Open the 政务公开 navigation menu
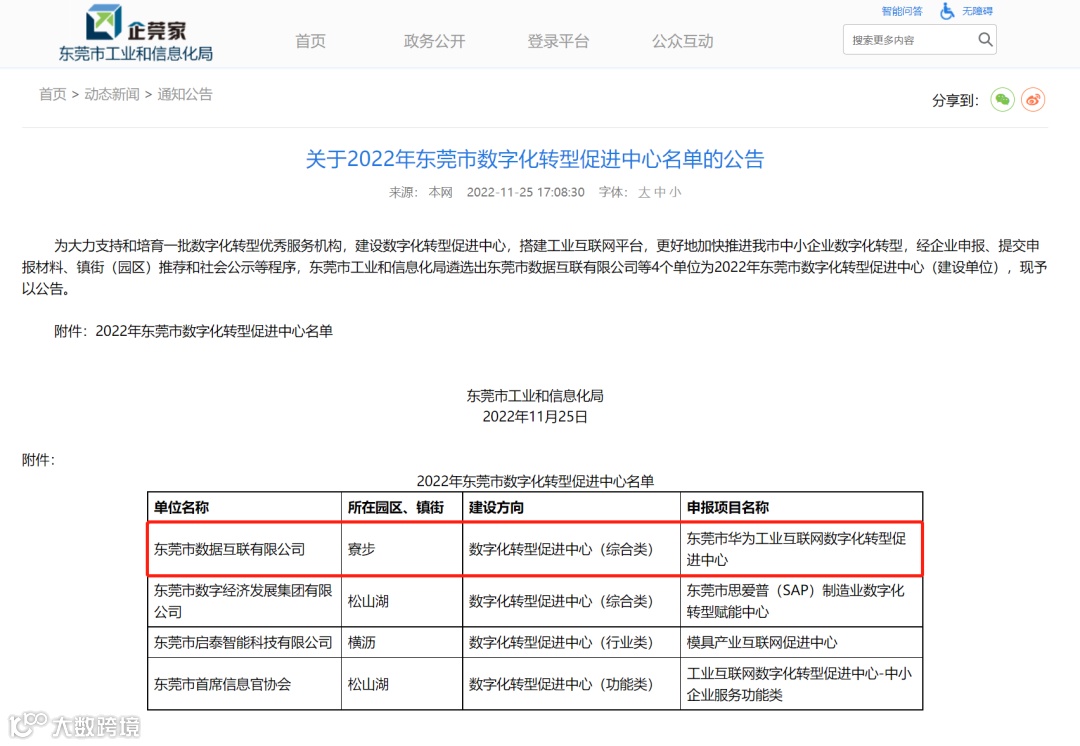Viewport: 1080px width, 746px height. coord(435,41)
